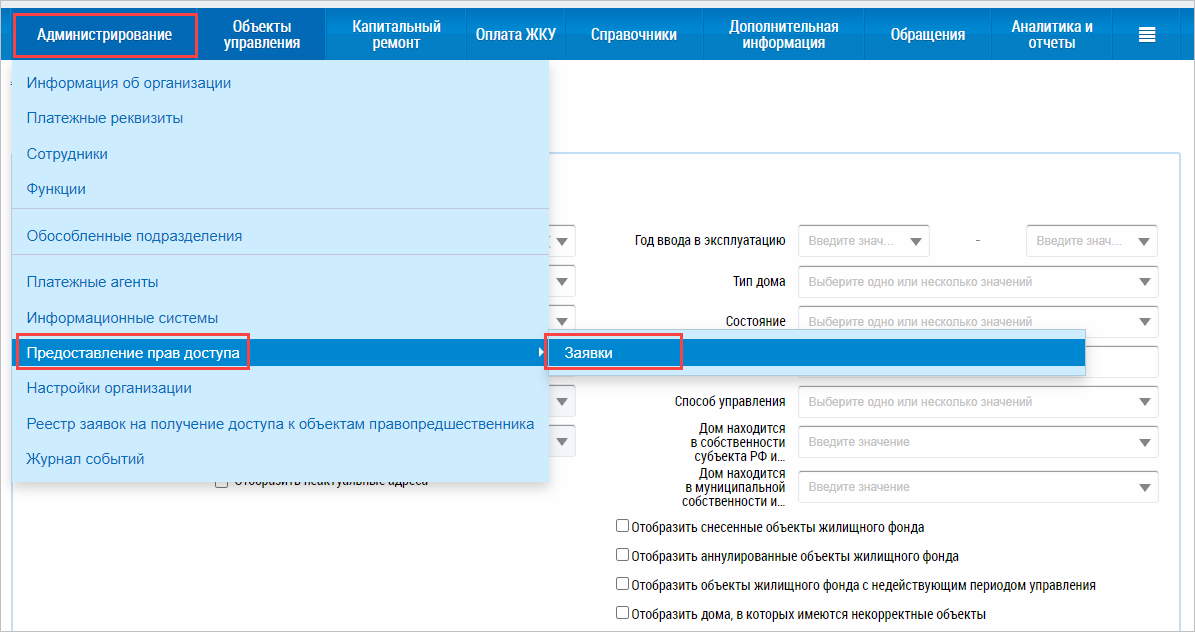Open the second Год ввода в эксплуатацию dropdown
This screenshot has width=1195, height=632.
[x=1091, y=241]
